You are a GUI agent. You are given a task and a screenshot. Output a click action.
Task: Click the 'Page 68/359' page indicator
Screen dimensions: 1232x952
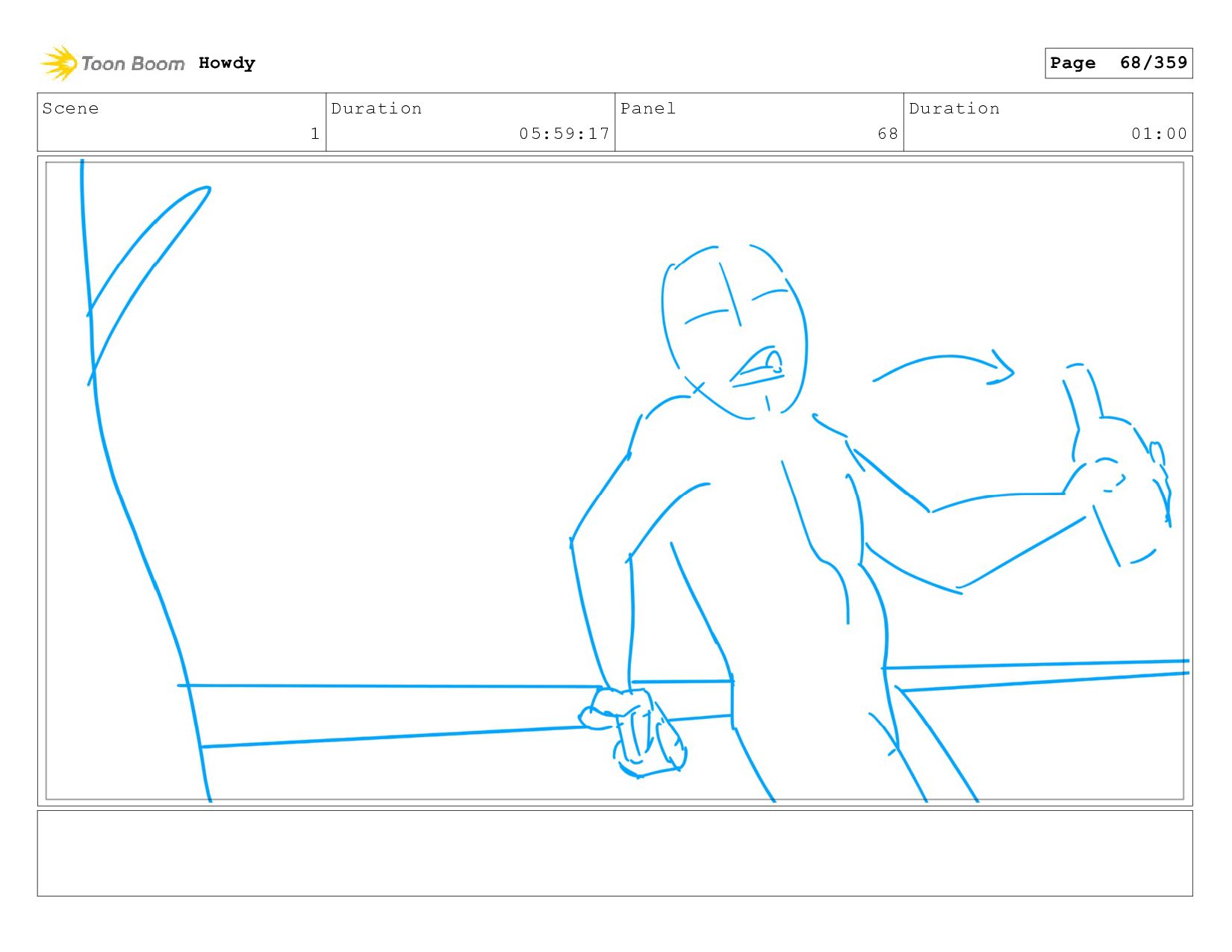[1119, 63]
